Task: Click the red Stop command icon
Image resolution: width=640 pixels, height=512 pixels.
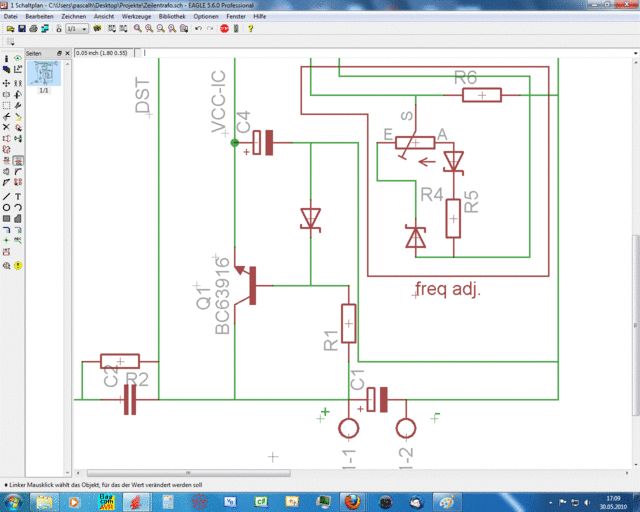Action: pos(224,29)
